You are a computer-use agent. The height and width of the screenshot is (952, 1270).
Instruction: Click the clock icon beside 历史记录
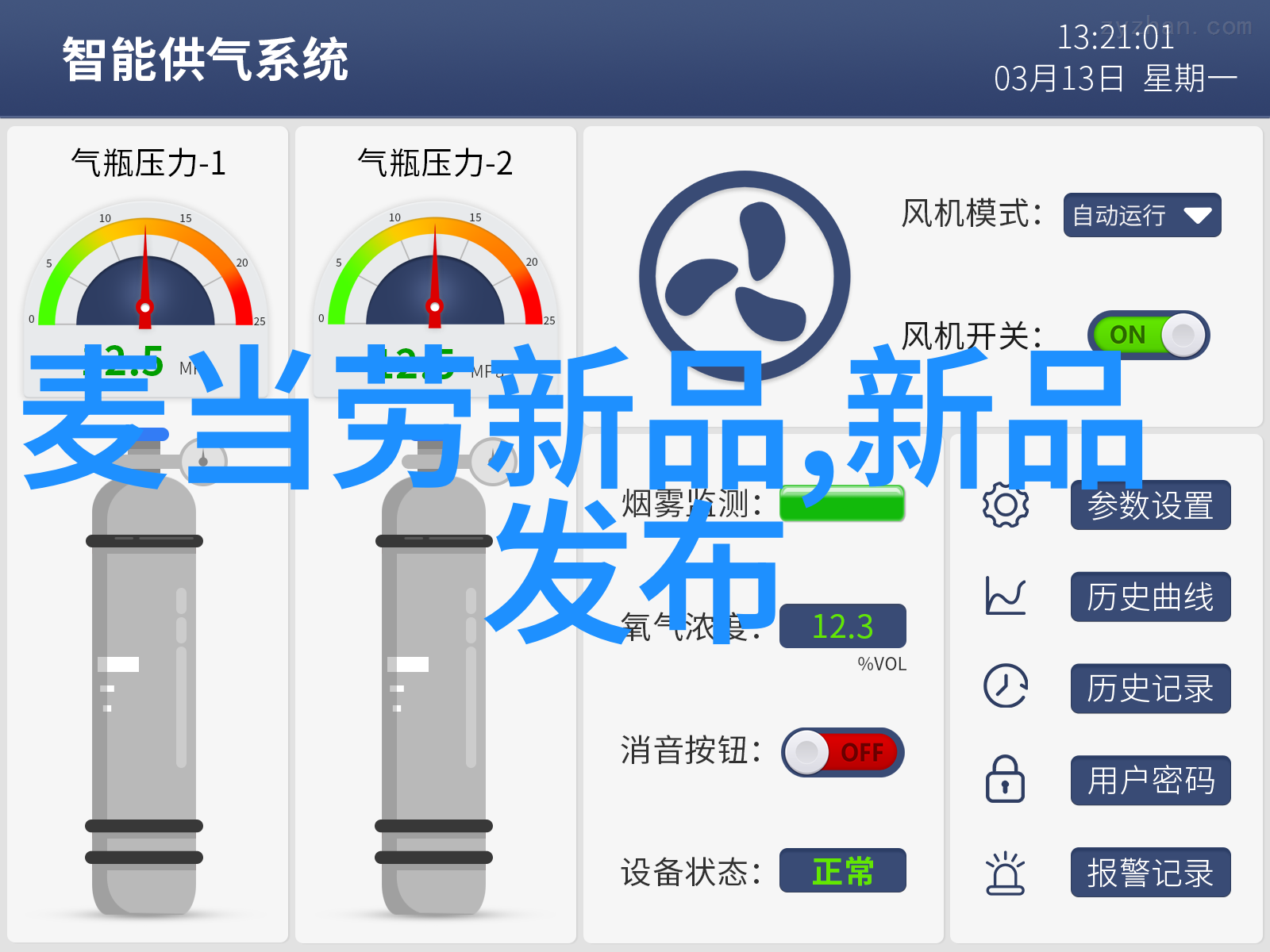click(1006, 686)
